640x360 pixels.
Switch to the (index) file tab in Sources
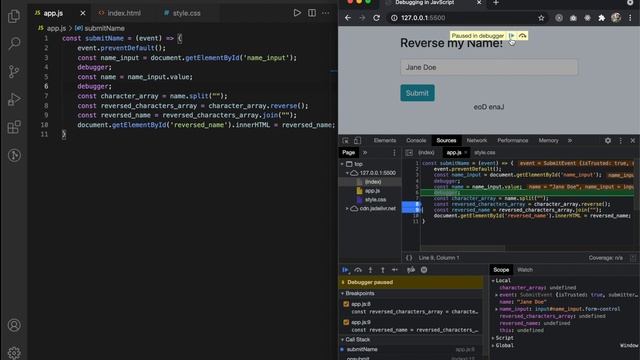pos(426,153)
